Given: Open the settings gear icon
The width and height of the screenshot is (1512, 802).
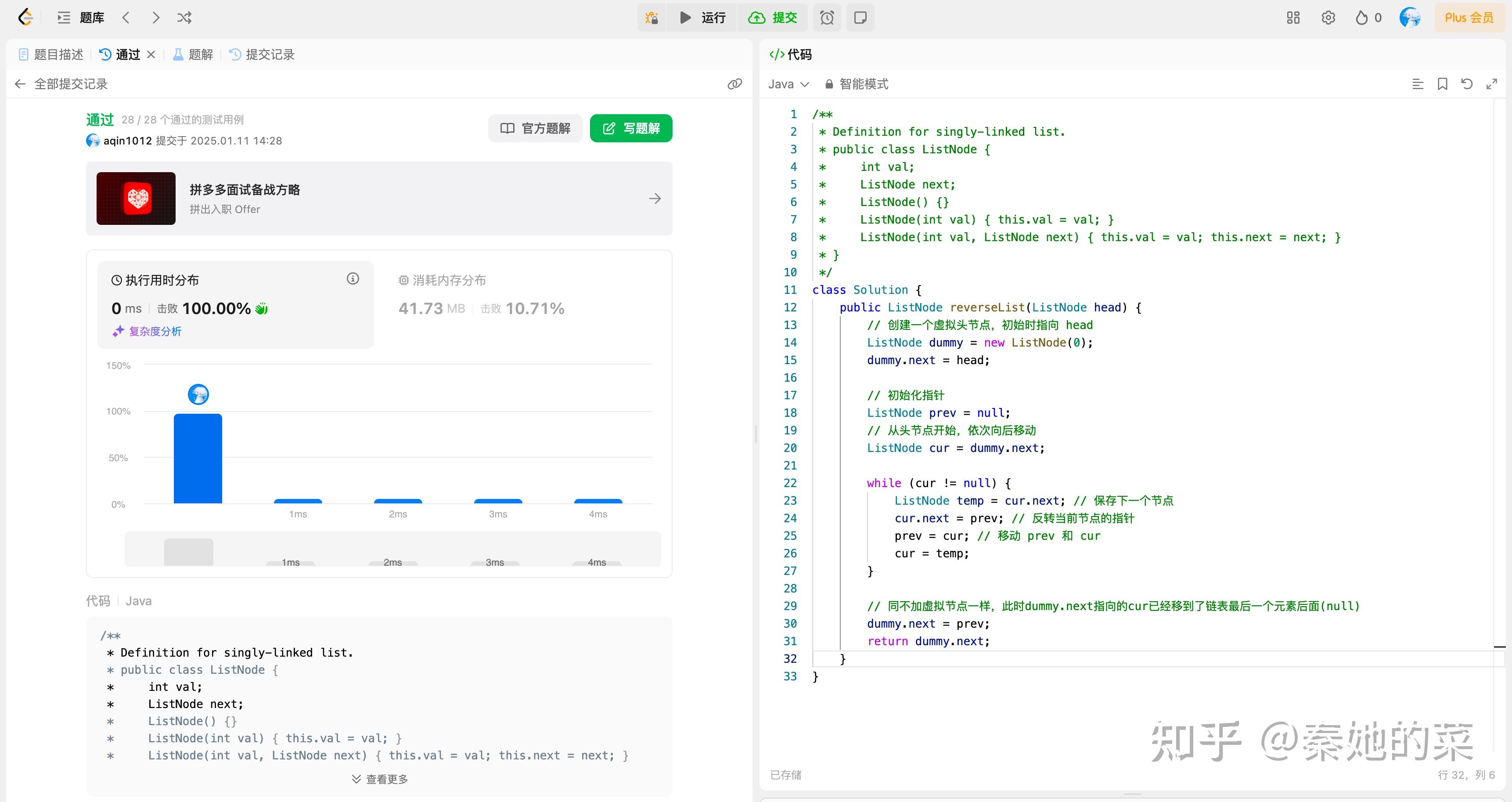Looking at the screenshot, I should point(1328,18).
